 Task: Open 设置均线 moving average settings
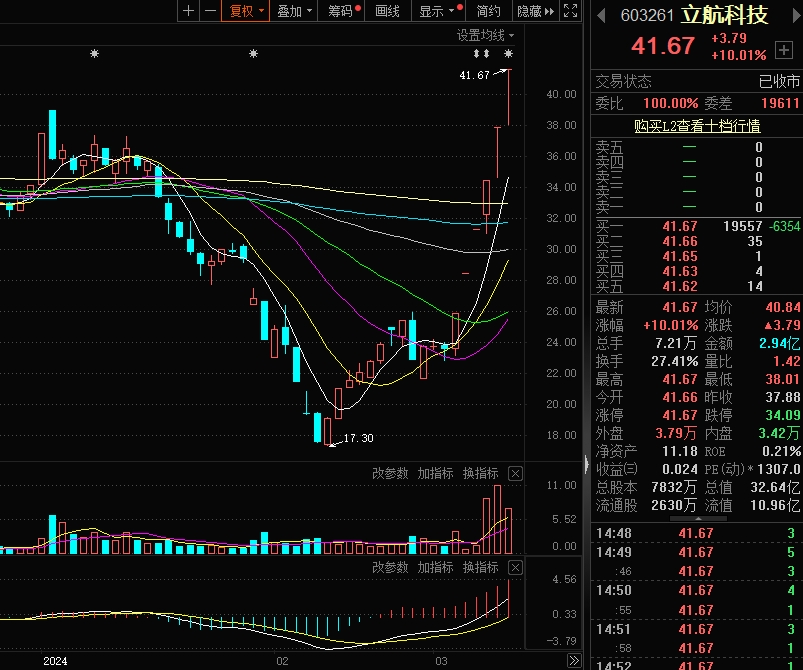[x=485, y=35]
